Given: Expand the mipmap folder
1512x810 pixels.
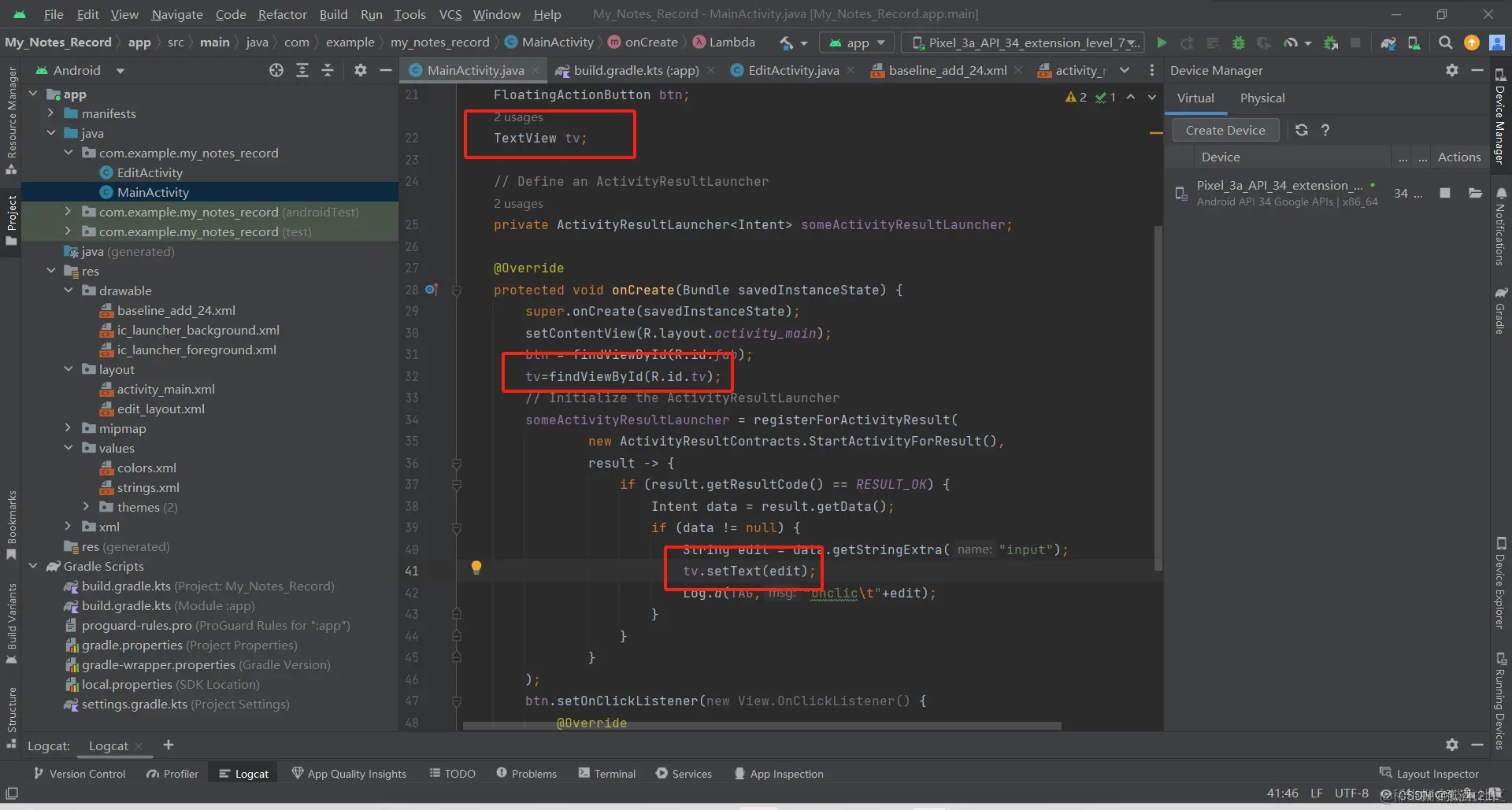Looking at the screenshot, I should coord(69,428).
